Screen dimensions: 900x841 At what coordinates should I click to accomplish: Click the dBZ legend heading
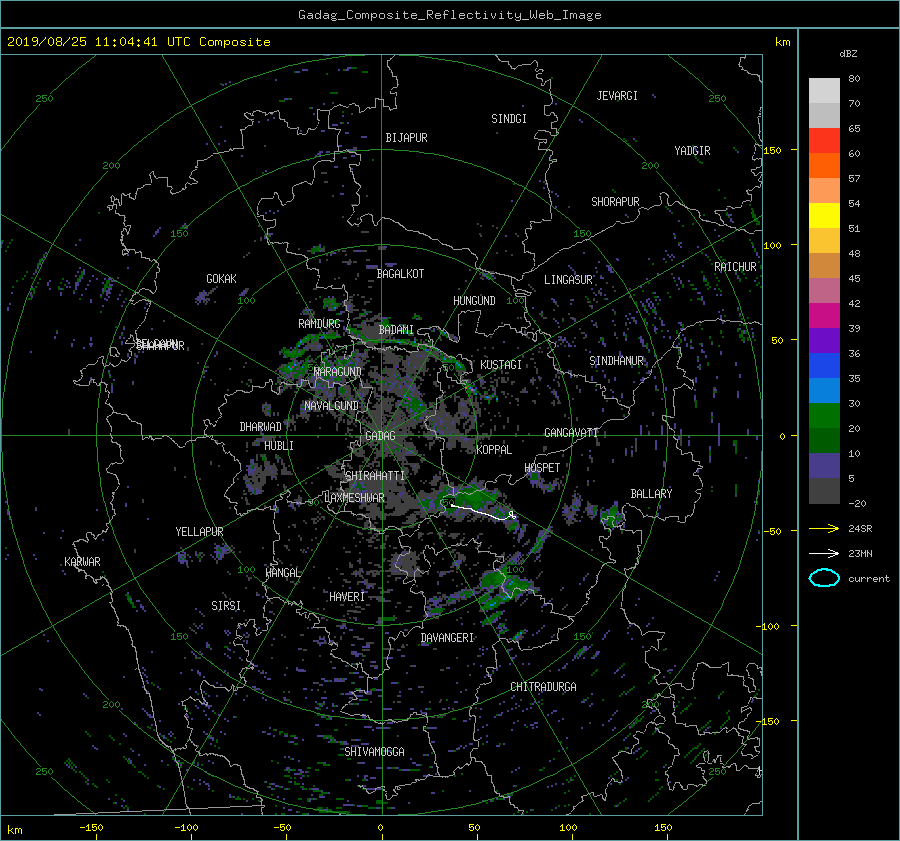848,54
